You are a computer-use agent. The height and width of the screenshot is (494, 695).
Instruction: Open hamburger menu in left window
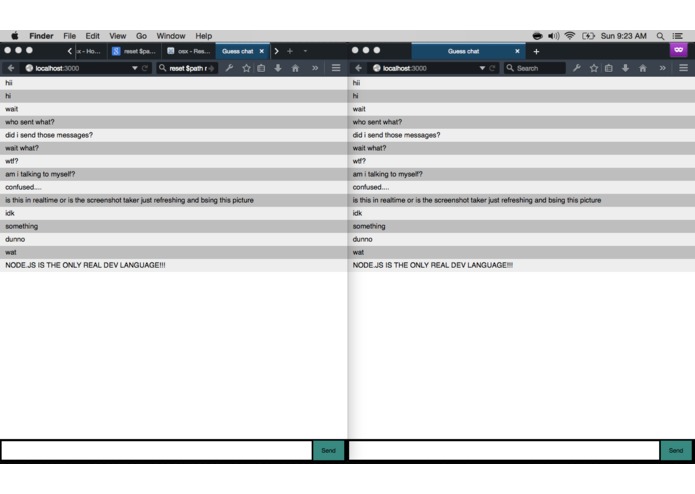tap(336, 68)
